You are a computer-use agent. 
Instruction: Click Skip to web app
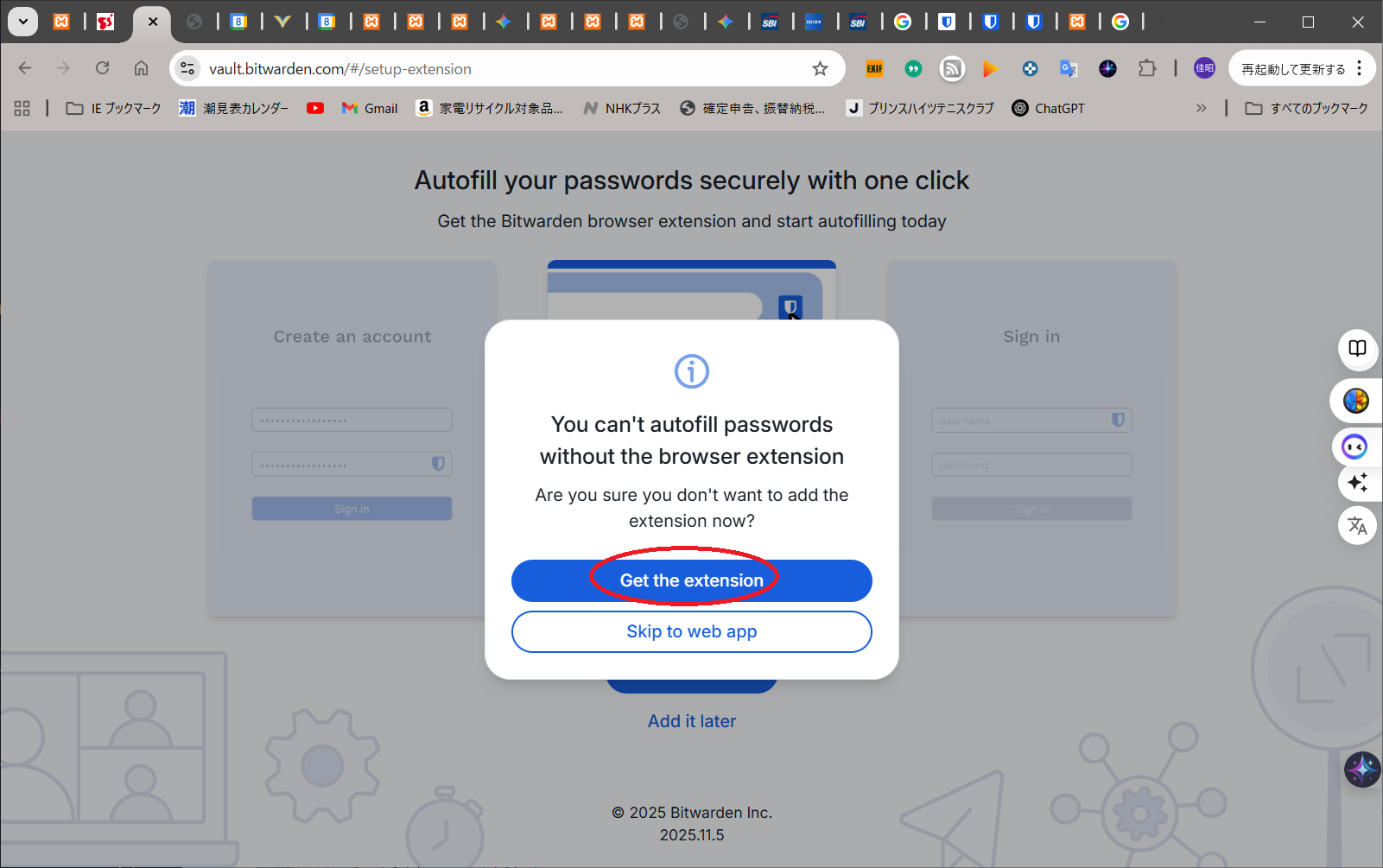(x=691, y=631)
